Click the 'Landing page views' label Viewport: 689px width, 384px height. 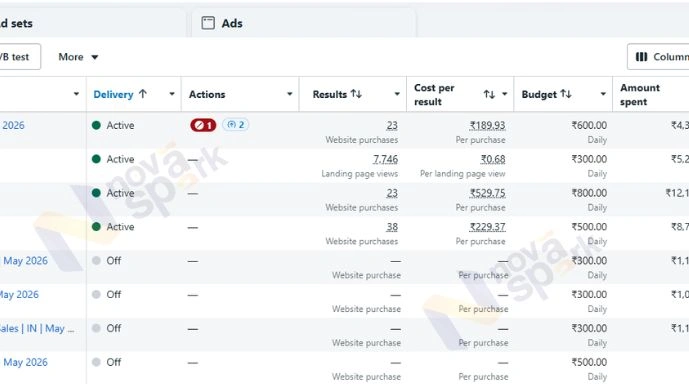pyautogui.click(x=359, y=174)
